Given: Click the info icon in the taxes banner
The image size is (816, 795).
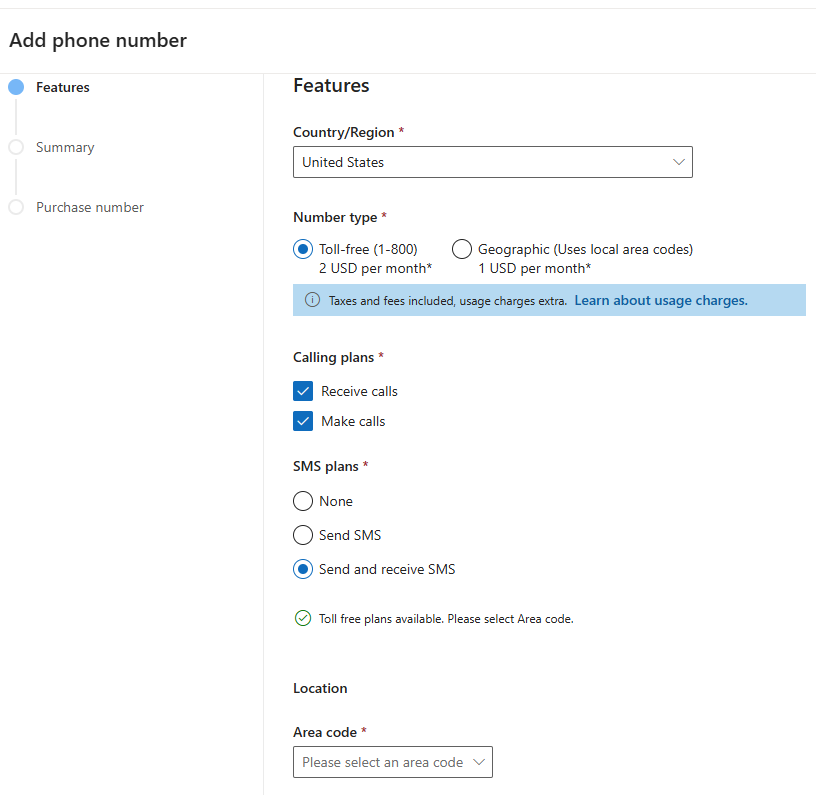Looking at the screenshot, I should coord(312,300).
